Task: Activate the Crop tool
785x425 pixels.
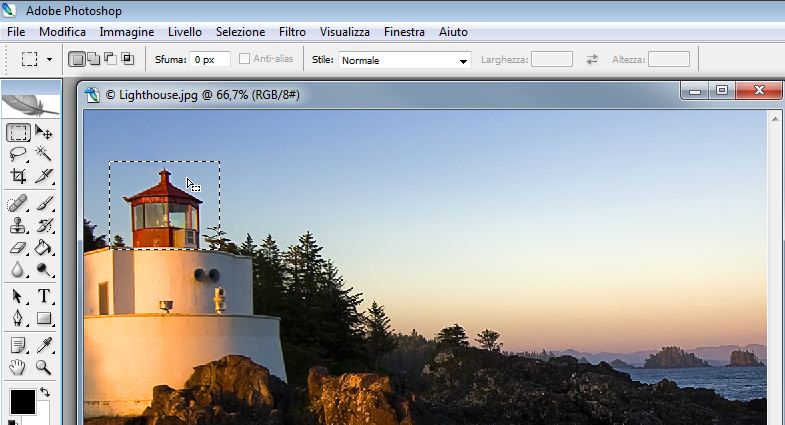Action: 18,176
